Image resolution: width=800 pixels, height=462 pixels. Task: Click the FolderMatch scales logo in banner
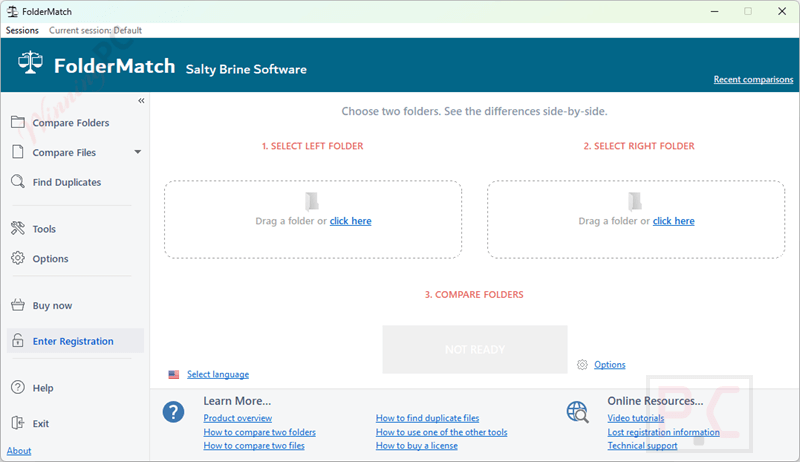click(x=31, y=63)
